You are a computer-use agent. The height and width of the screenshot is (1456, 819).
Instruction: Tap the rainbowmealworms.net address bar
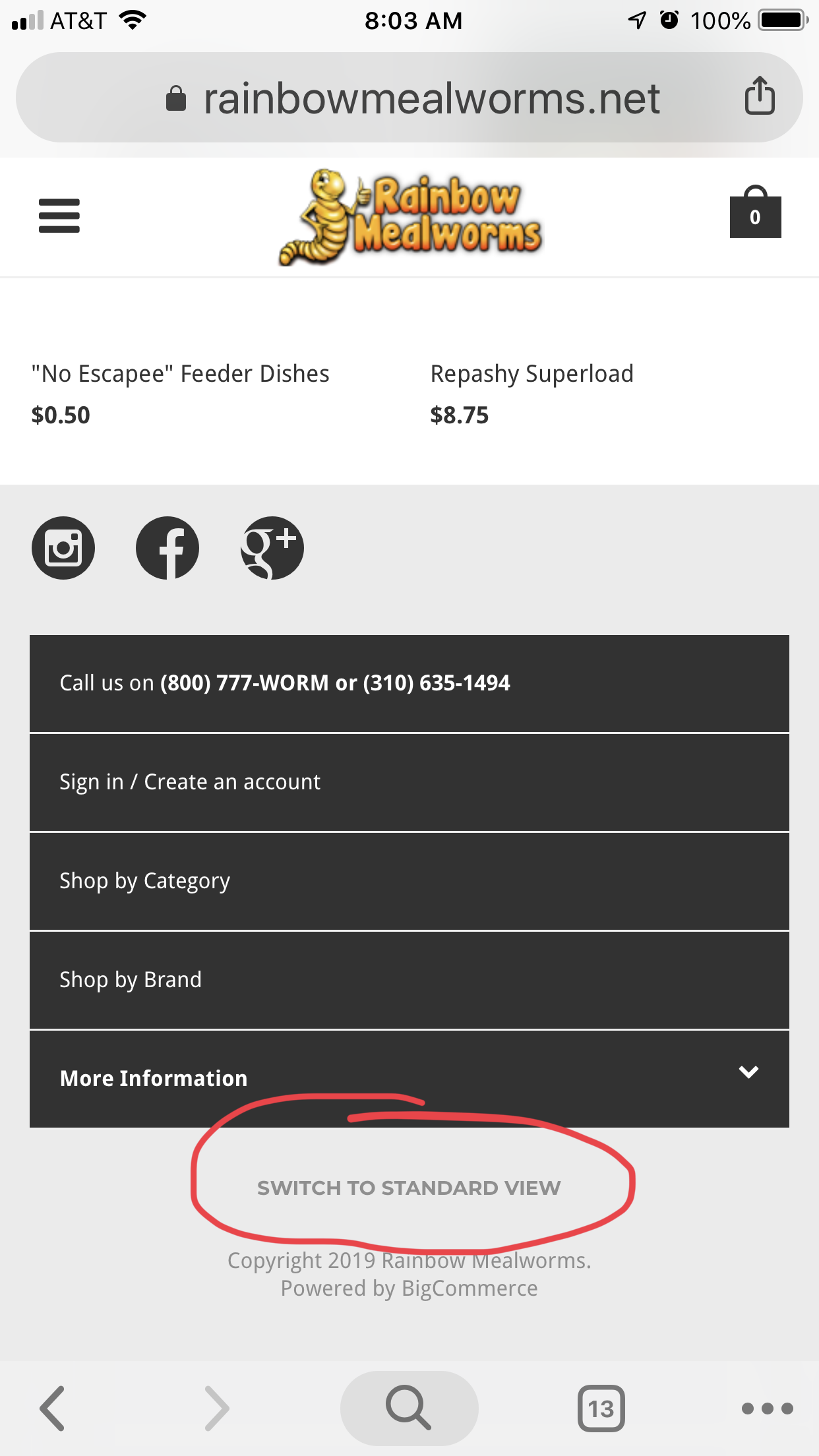click(x=431, y=99)
